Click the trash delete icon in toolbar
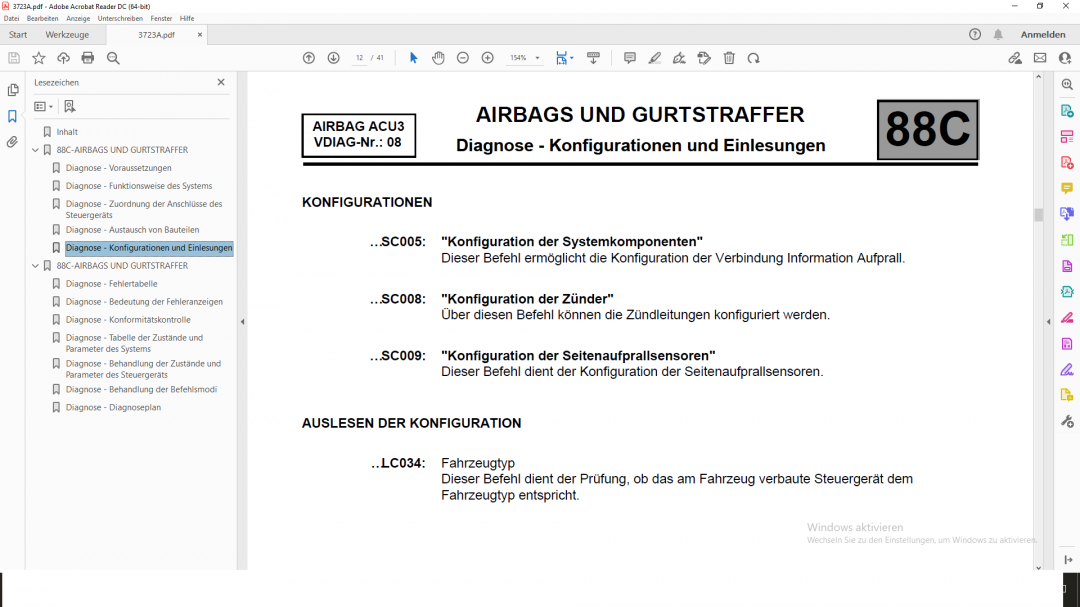This screenshot has height=607, width=1080. pyautogui.click(x=729, y=58)
